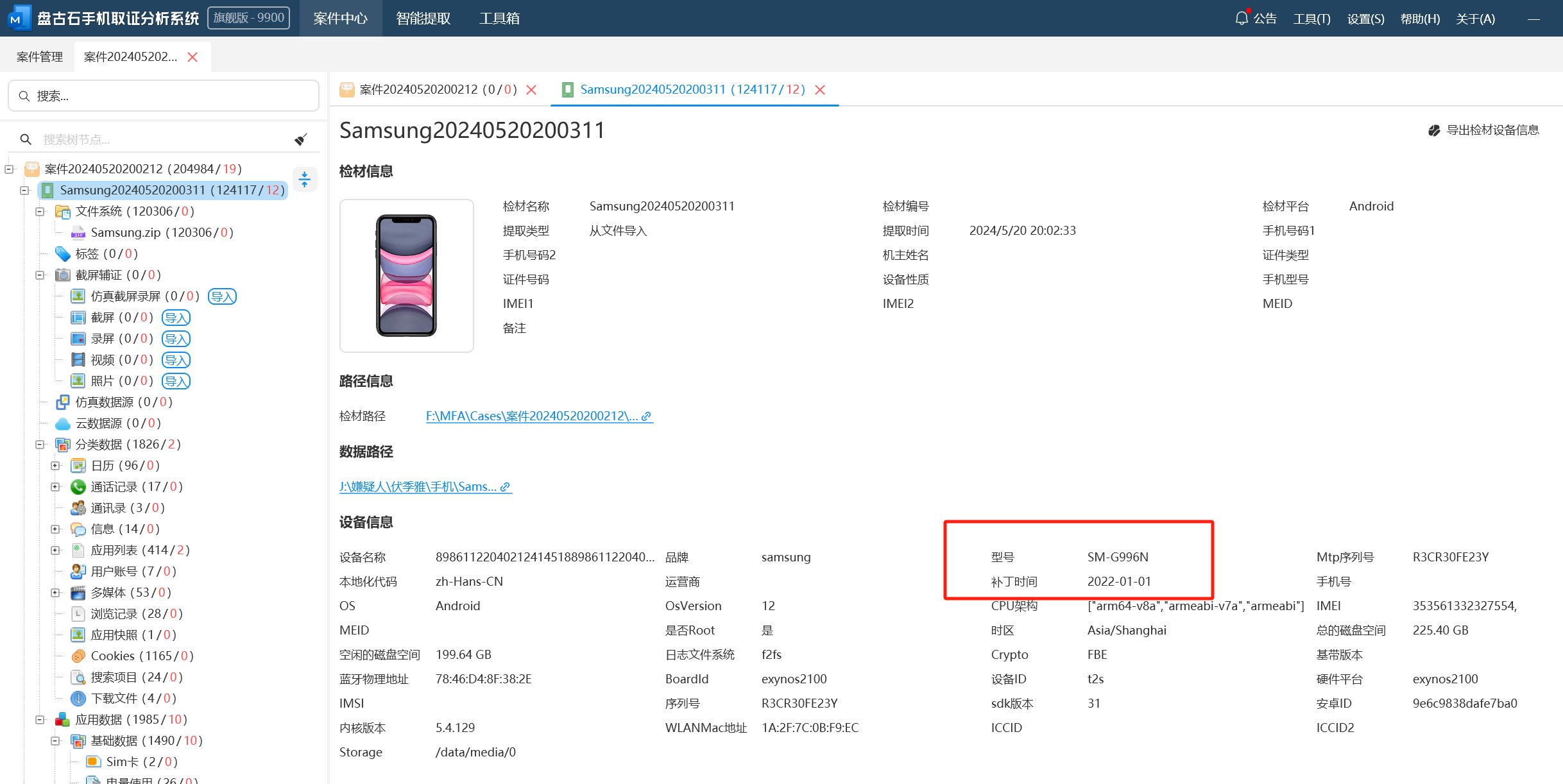Click the main search input field
Viewport: 1563px width, 784px height.
pos(164,96)
